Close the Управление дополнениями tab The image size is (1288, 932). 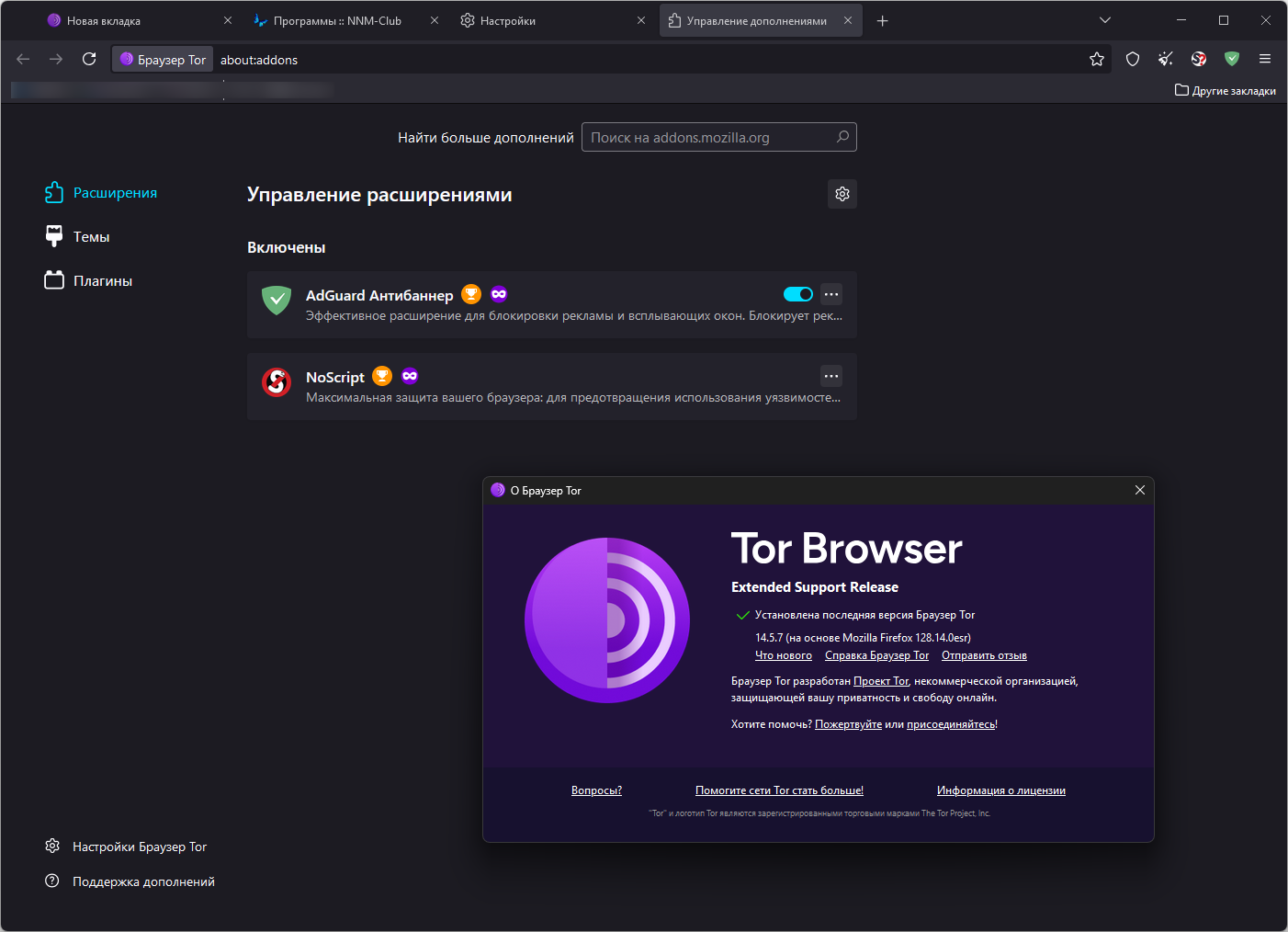[848, 20]
